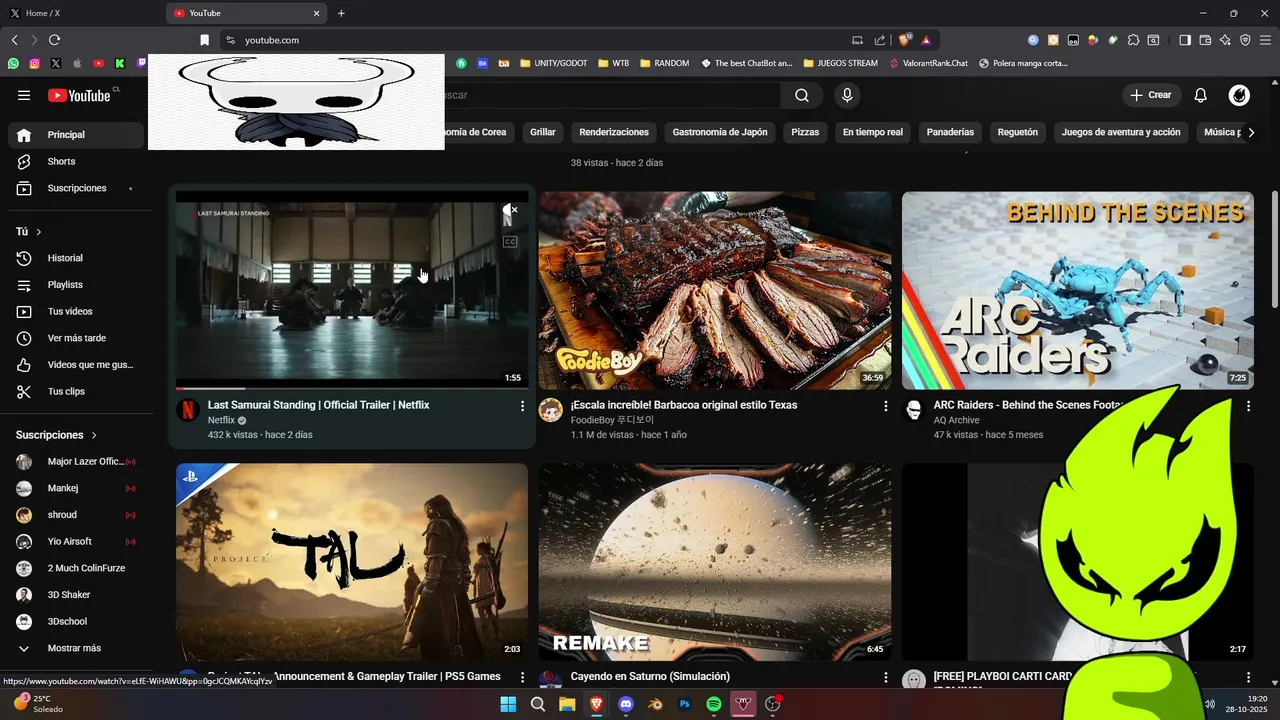Viewport: 1280px width, 720px height.
Task: Open 2 Much ColinFurze channel
Action: 76,568
